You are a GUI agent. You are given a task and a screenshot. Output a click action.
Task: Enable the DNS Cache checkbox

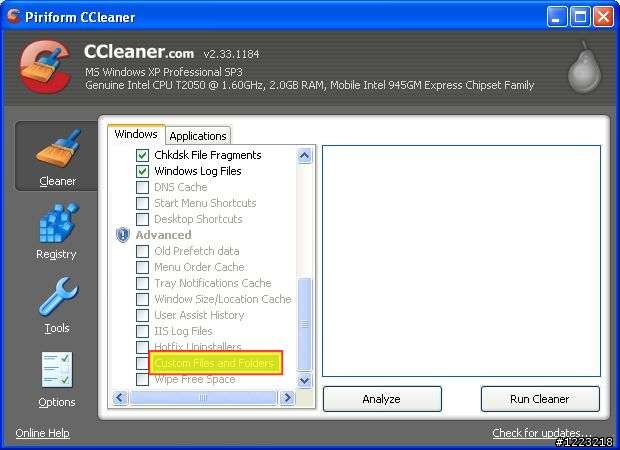pyautogui.click(x=142, y=187)
